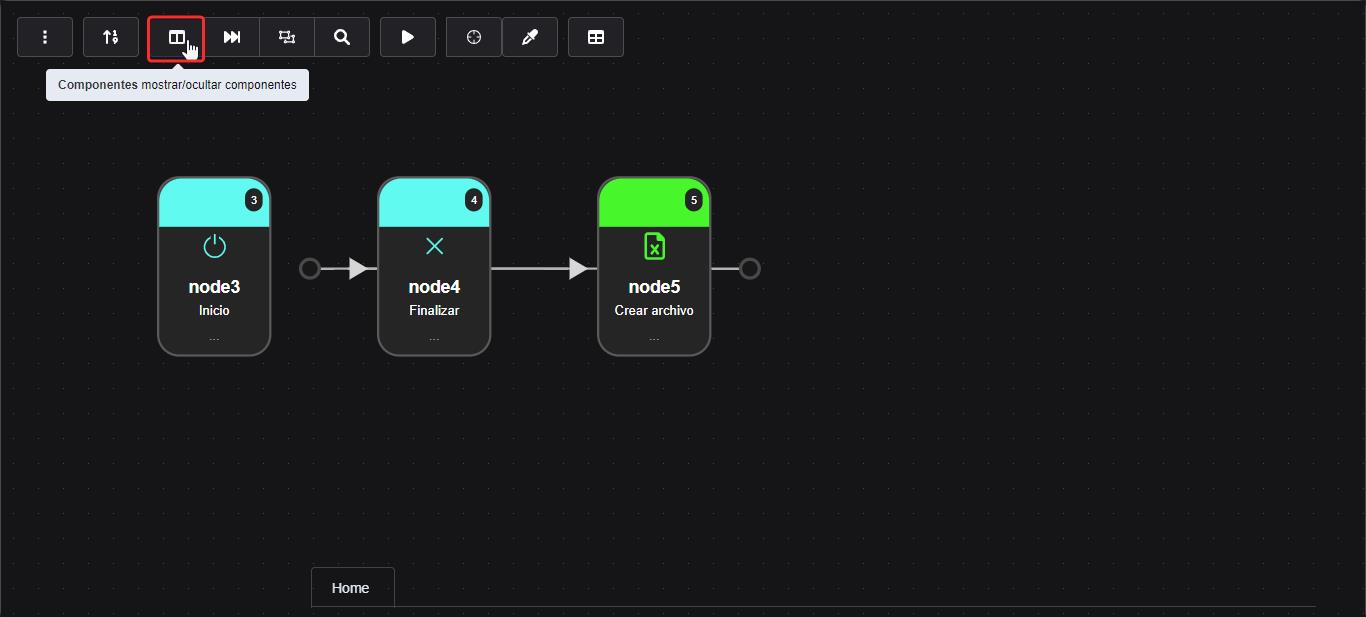Click the number 3 badge on node3
The height and width of the screenshot is (617, 1366).
[x=254, y=201]
